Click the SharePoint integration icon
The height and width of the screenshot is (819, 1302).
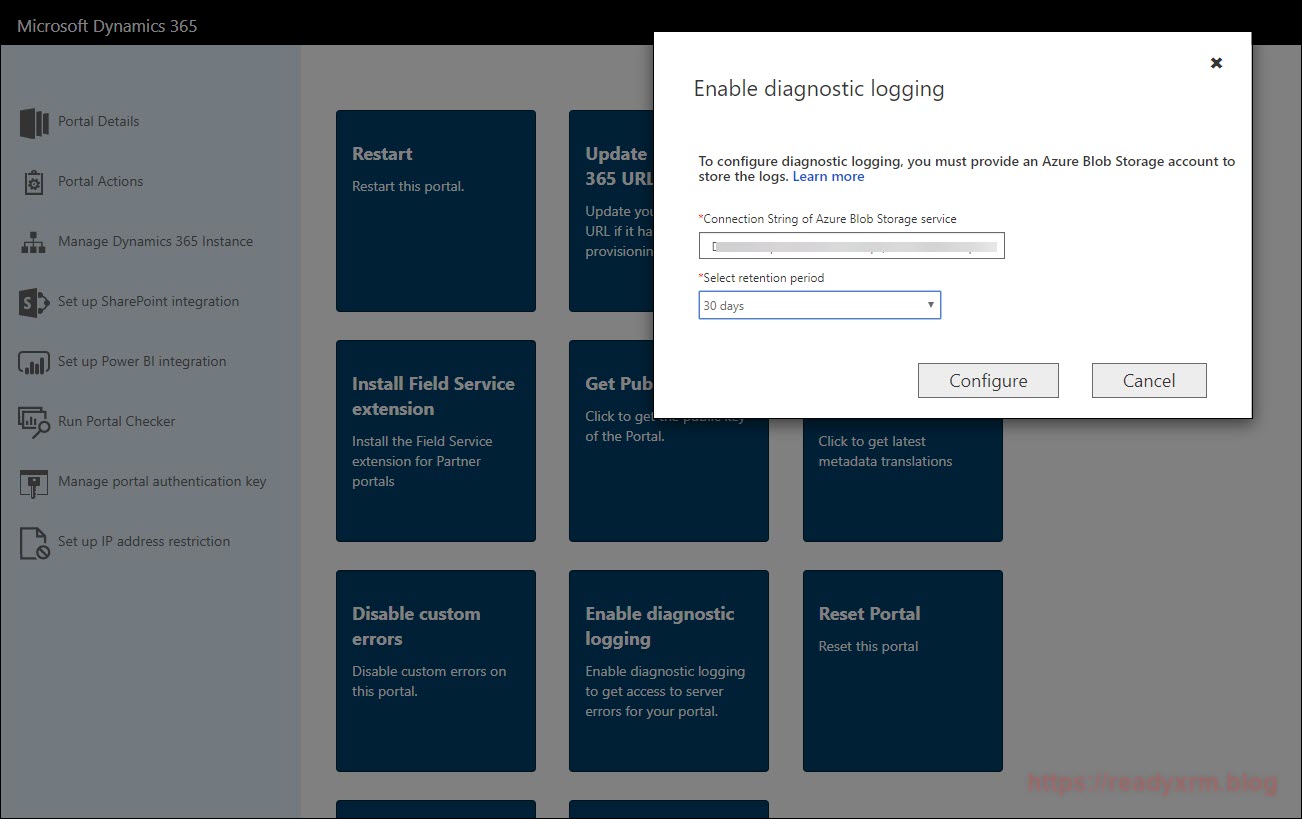34,303
